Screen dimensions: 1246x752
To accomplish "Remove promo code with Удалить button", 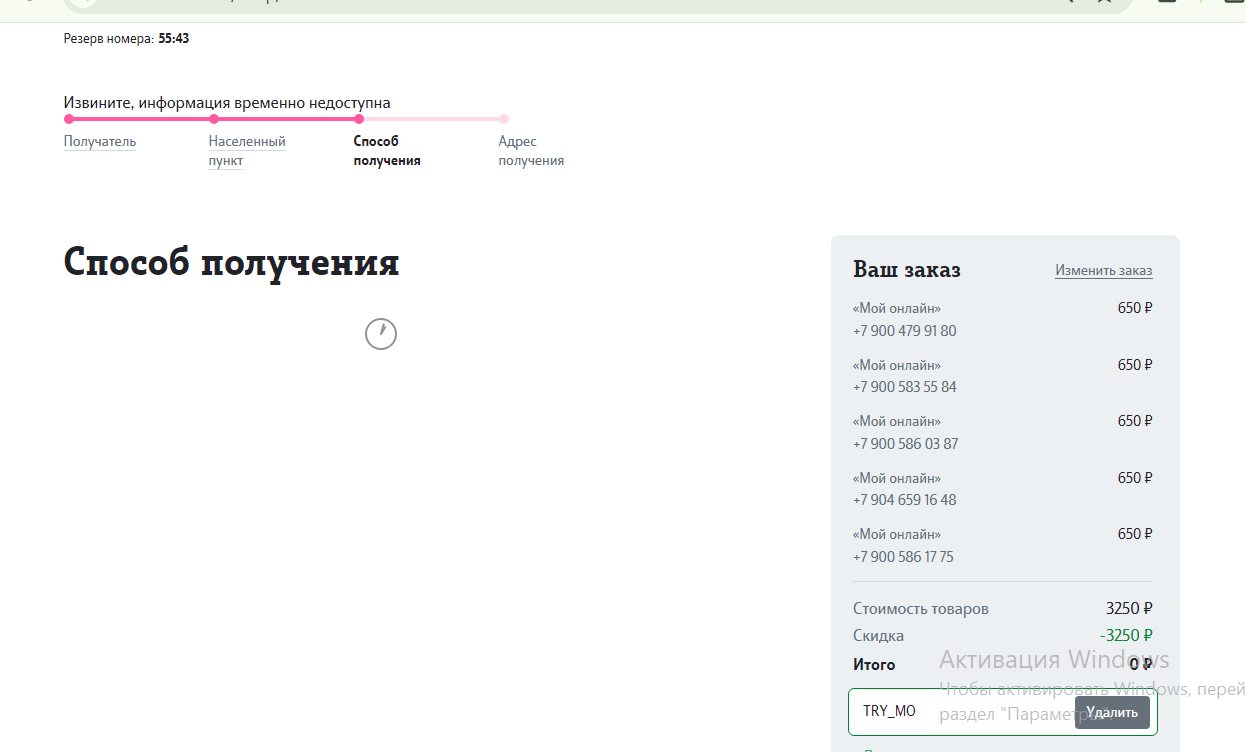I will 1112,713.
